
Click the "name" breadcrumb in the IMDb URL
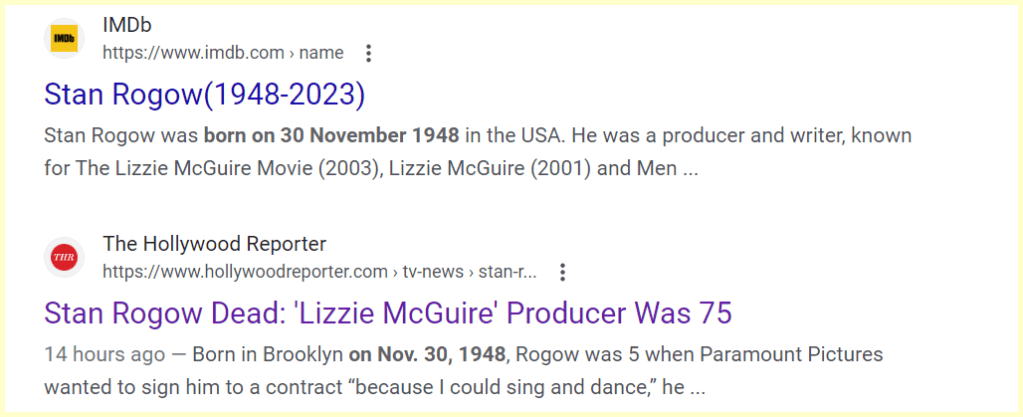321,53
